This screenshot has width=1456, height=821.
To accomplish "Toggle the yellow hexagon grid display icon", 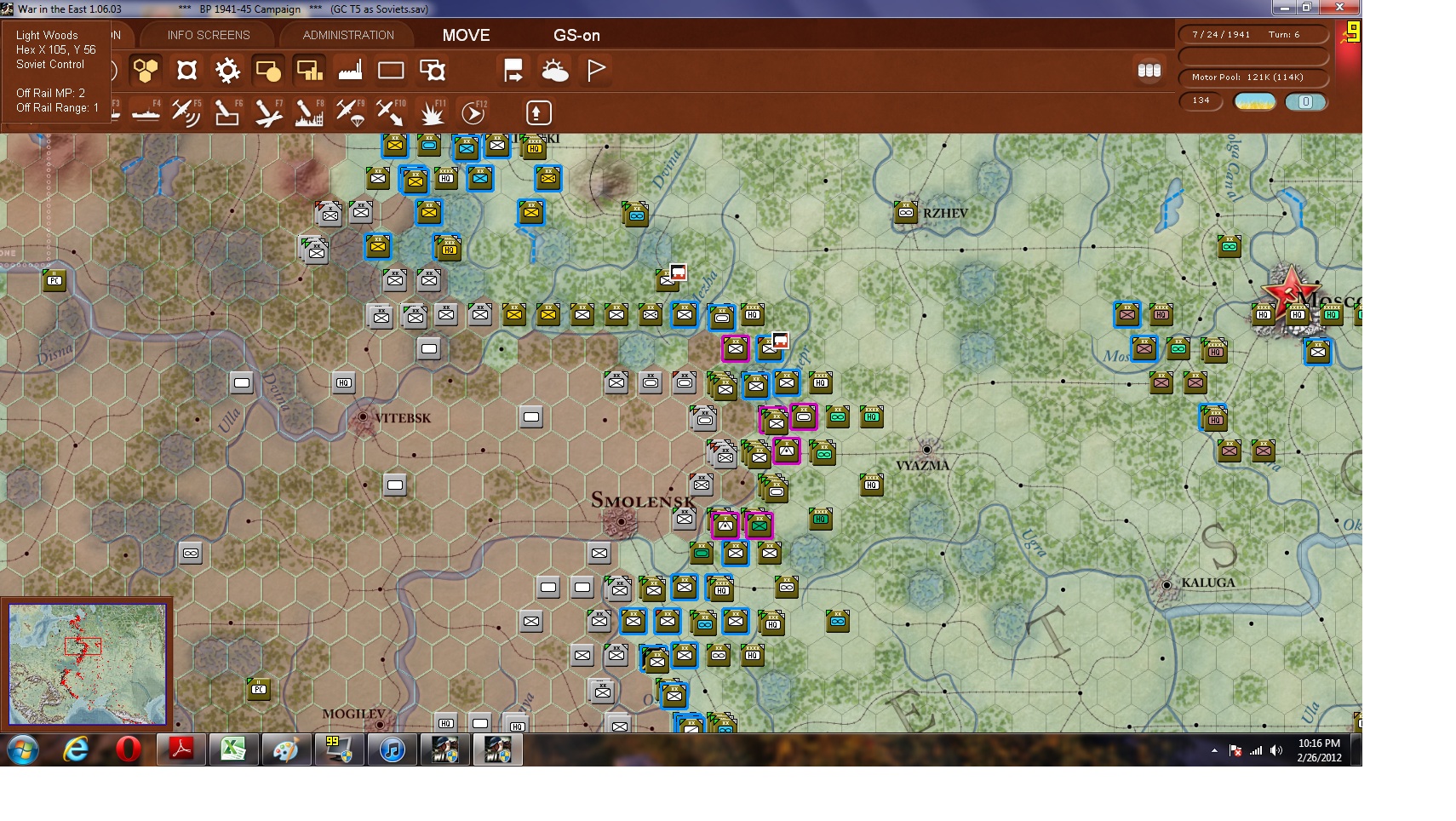I will click(x=146, y=70).
